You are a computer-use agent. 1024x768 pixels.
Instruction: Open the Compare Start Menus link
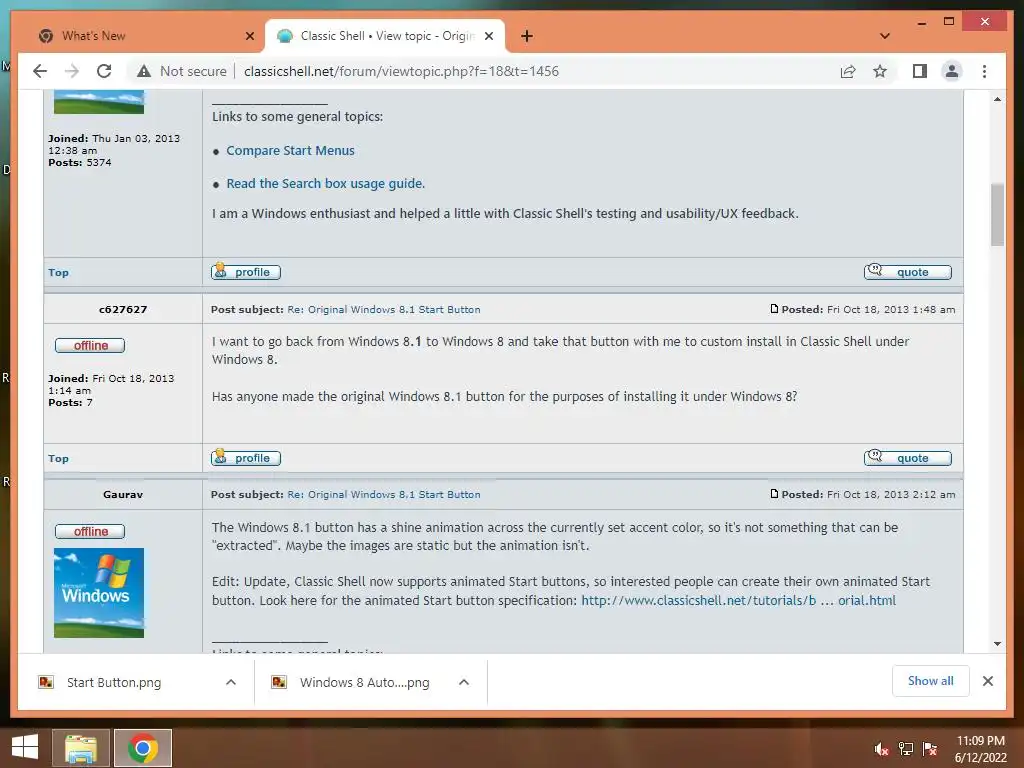(x=291, y=150)
